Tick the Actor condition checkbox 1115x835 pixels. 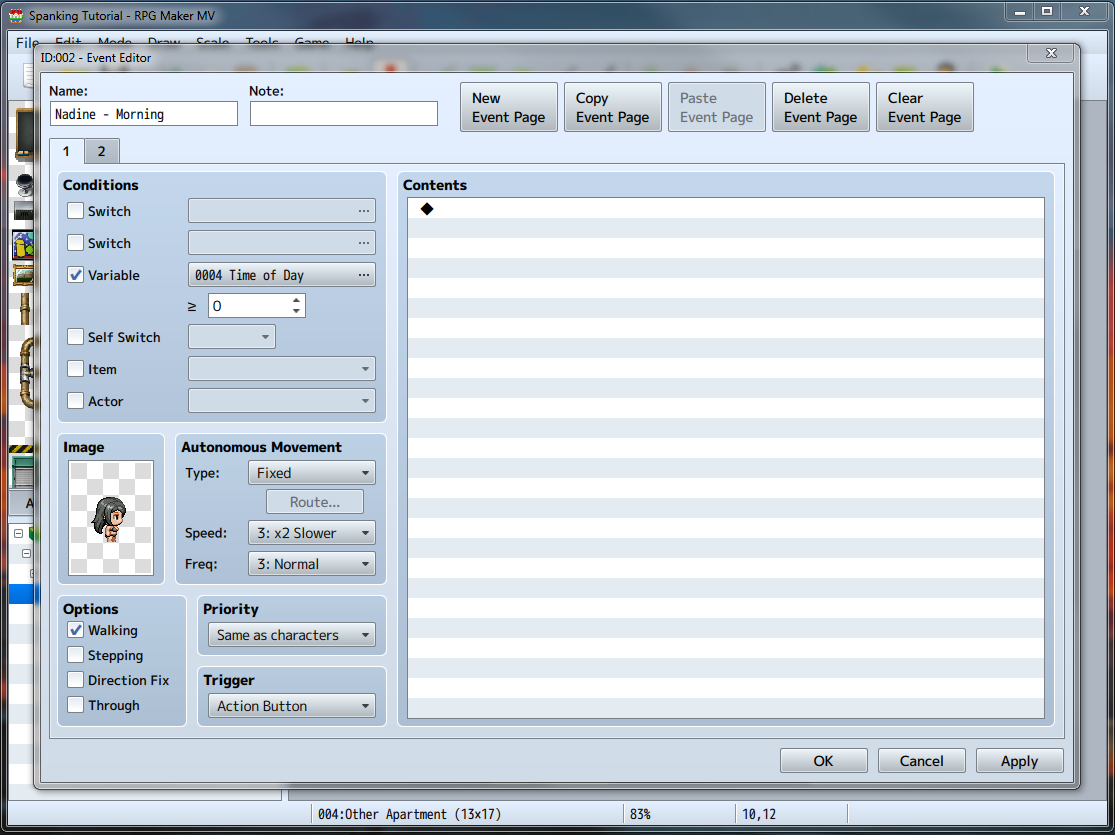[x=75, y=400]
